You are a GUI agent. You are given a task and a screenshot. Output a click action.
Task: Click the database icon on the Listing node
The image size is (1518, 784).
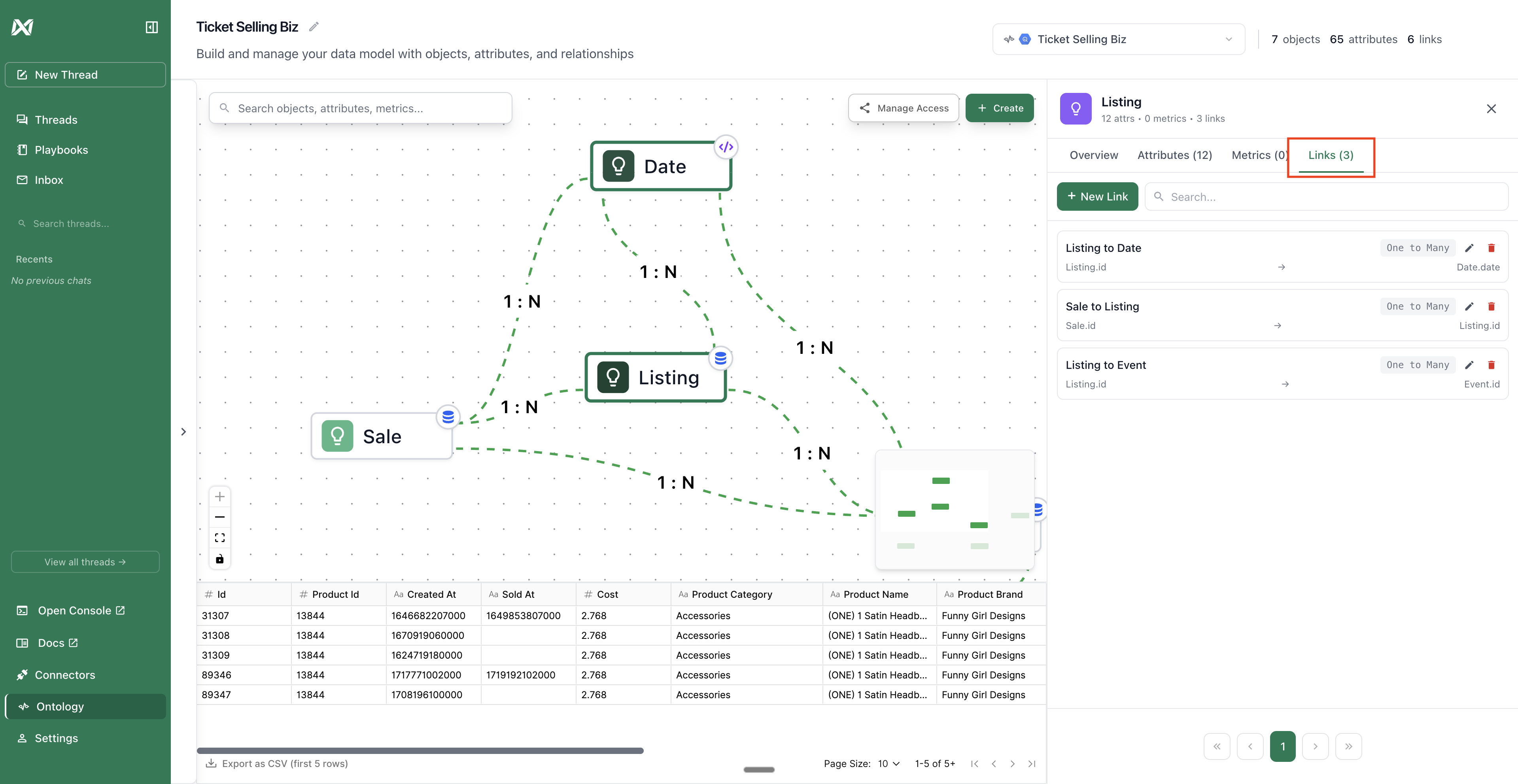click(x=721, y=357)
